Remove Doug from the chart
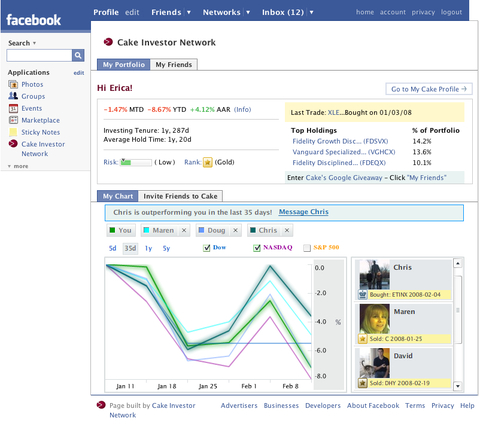 [x=235, y=230]
